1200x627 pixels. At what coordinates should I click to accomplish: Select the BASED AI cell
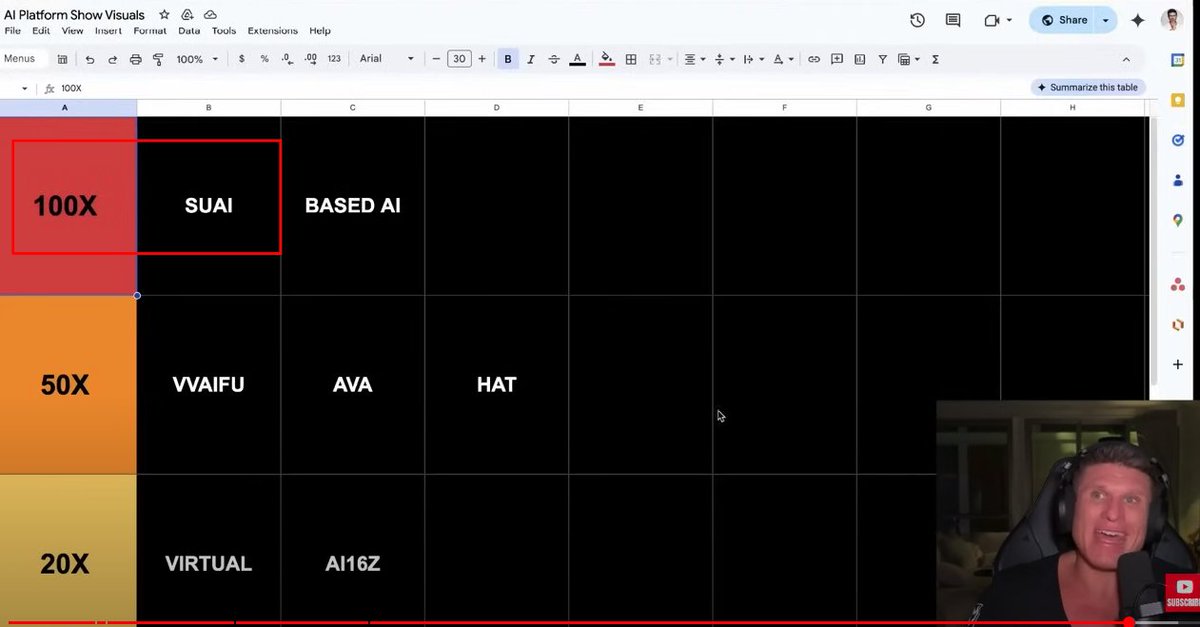click(x=353, y=206)
